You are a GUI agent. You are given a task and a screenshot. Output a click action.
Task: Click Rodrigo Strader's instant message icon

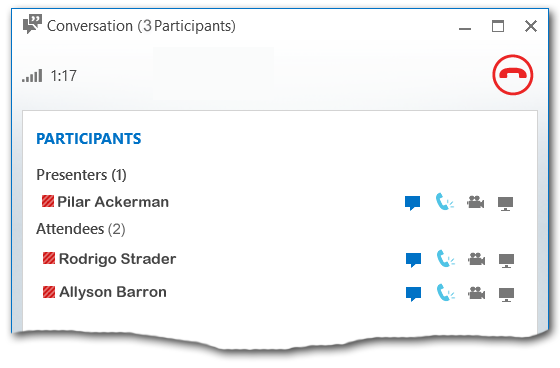tap(414, 260)
